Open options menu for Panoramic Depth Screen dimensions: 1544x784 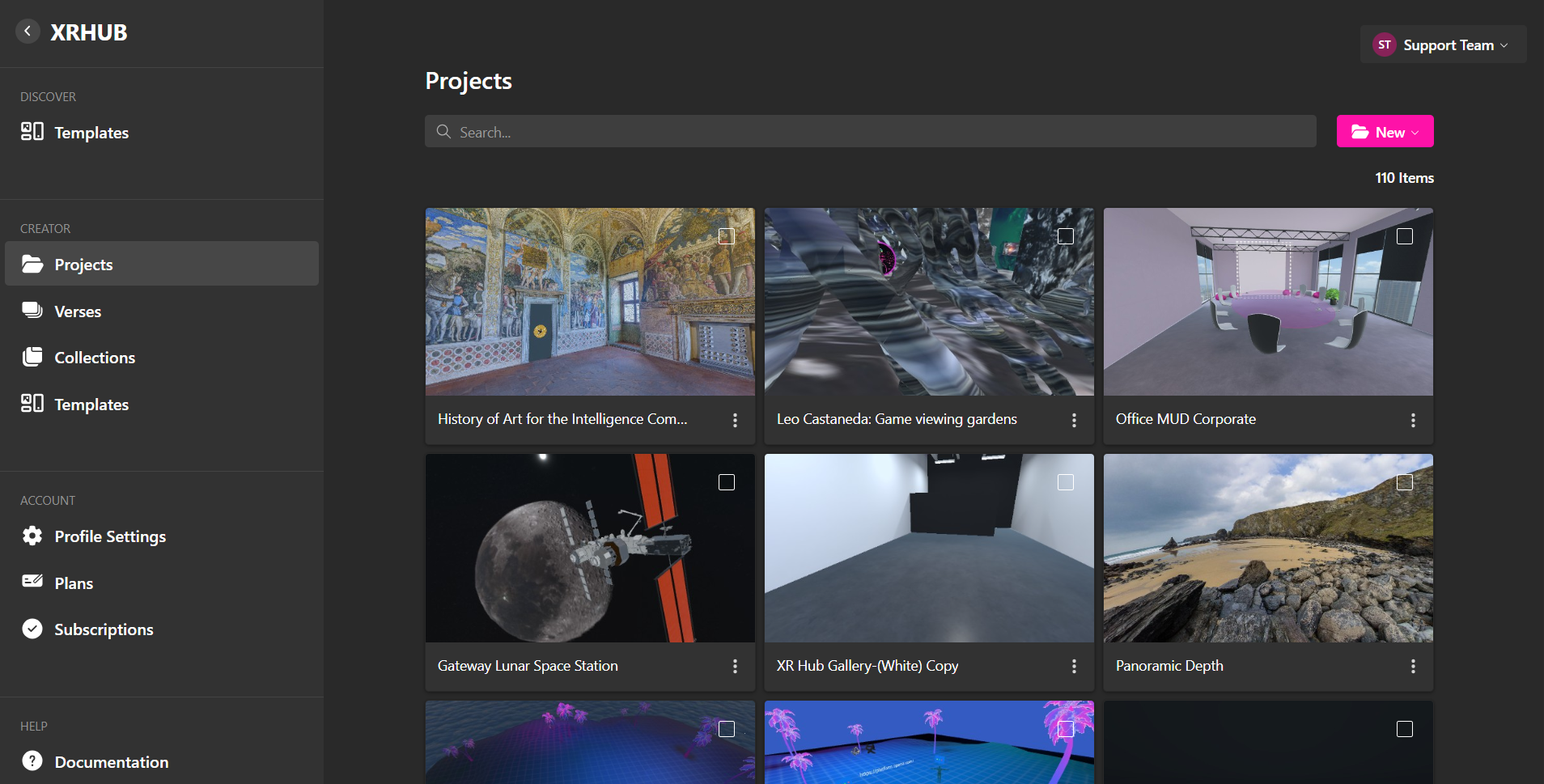point(1413,666)
